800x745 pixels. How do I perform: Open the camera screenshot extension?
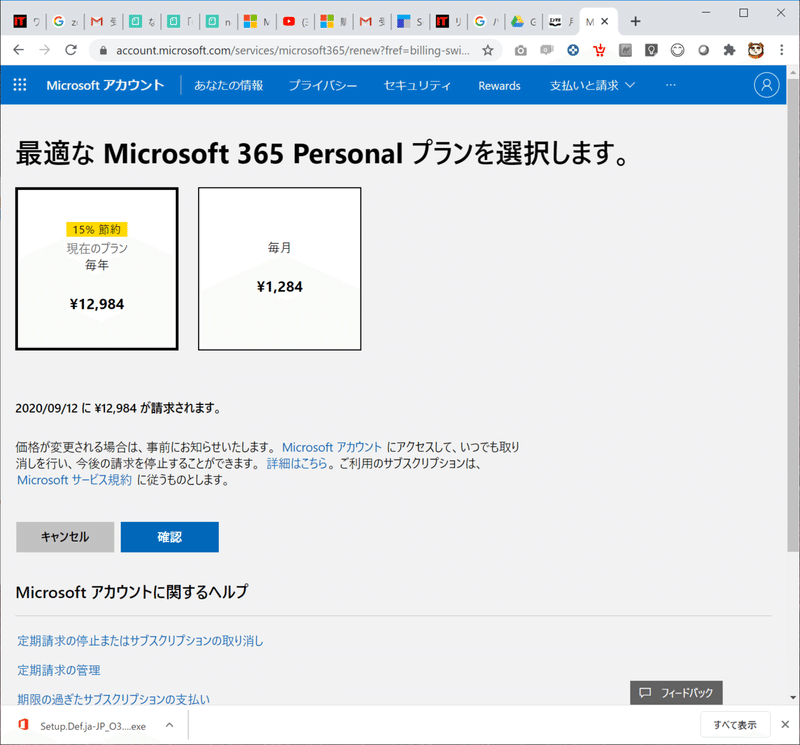point(520,50)
